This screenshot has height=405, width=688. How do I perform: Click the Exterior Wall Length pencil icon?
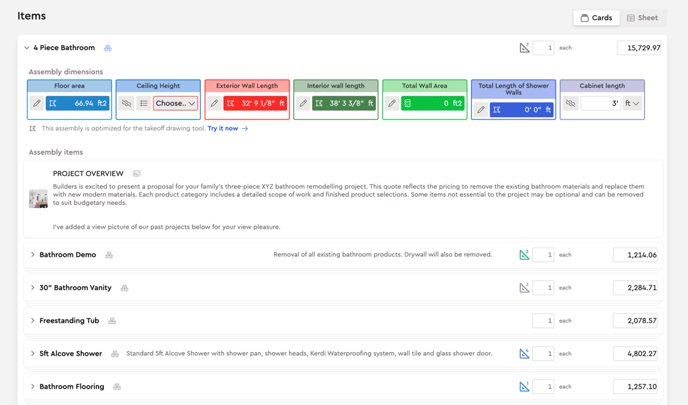pos(214,103)
